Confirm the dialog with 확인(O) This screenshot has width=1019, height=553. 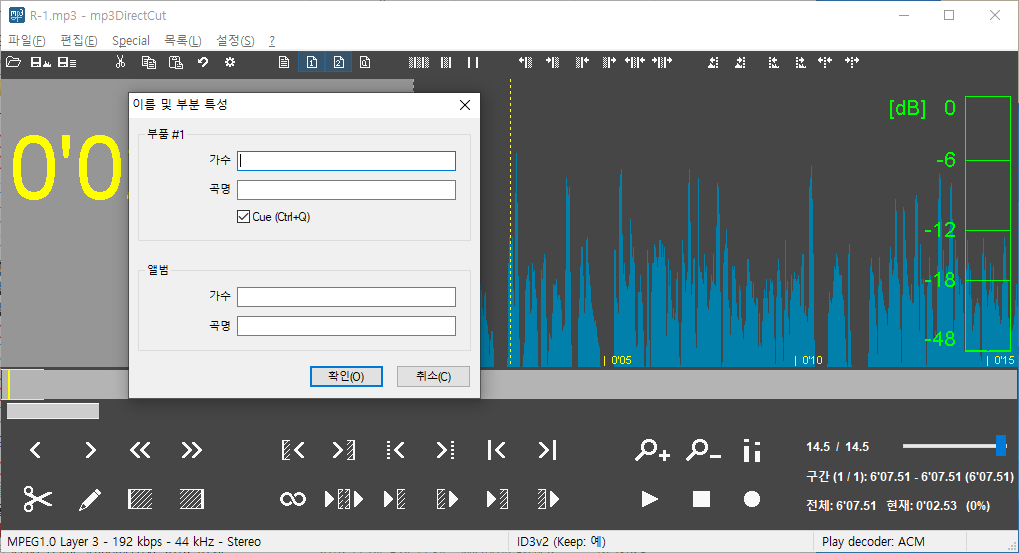(x=346, y=376)
